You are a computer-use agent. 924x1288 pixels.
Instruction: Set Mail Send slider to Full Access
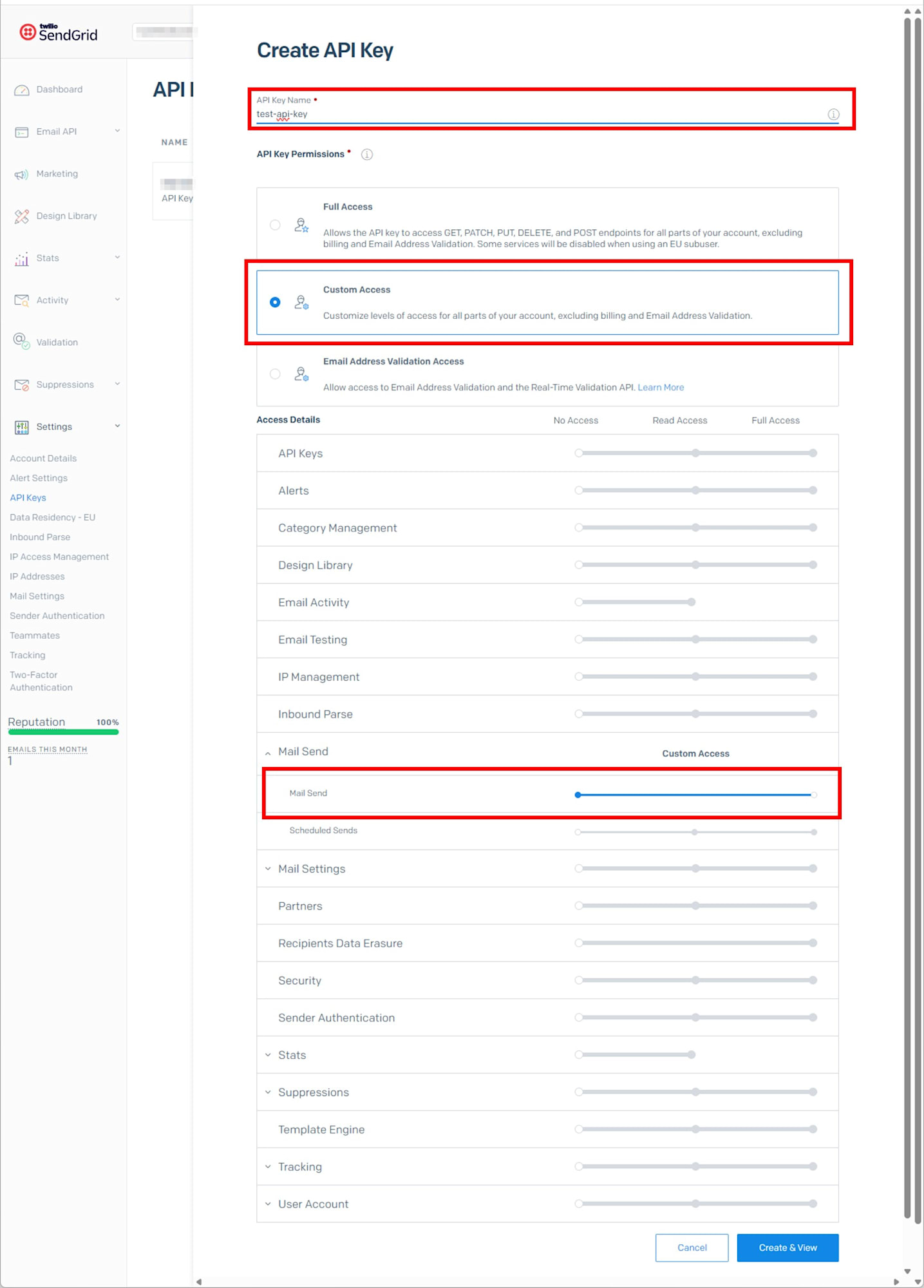pos(814,795)
